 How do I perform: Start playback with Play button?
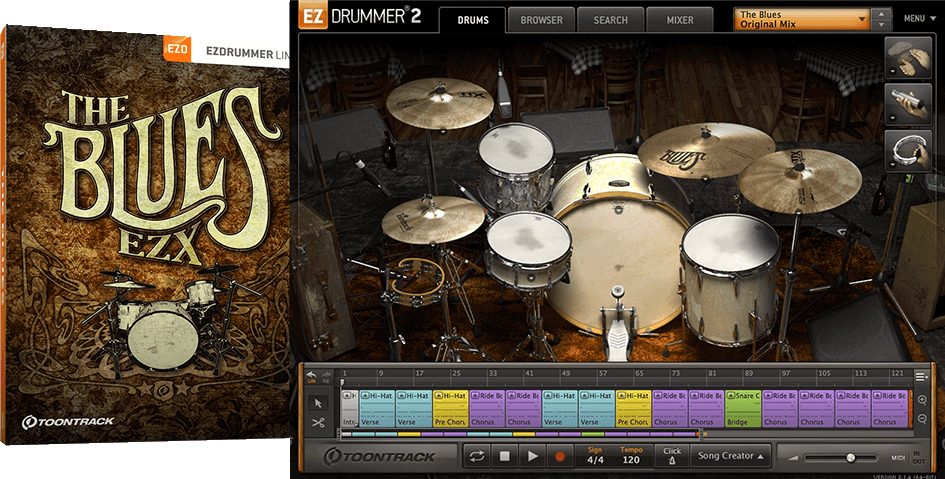coord(532,456)
